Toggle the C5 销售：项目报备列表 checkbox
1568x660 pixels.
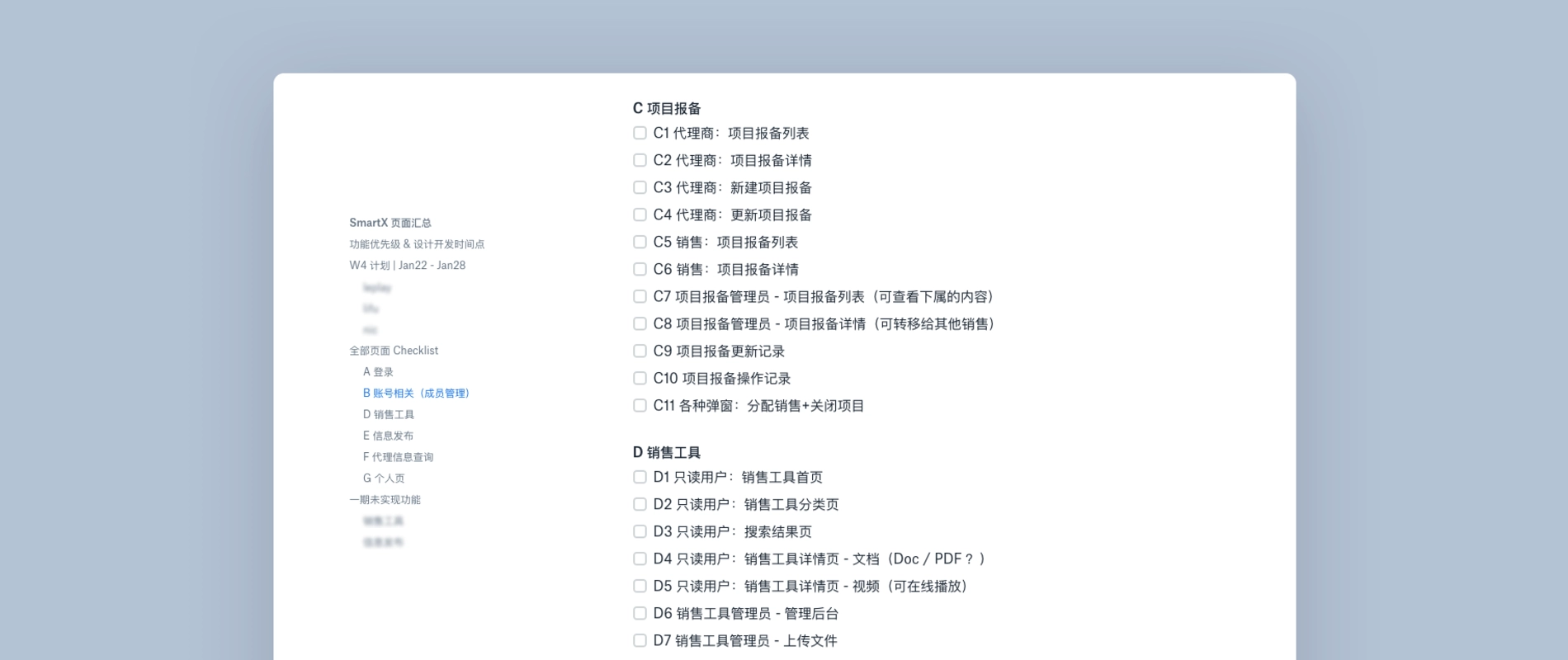[640, 242]
